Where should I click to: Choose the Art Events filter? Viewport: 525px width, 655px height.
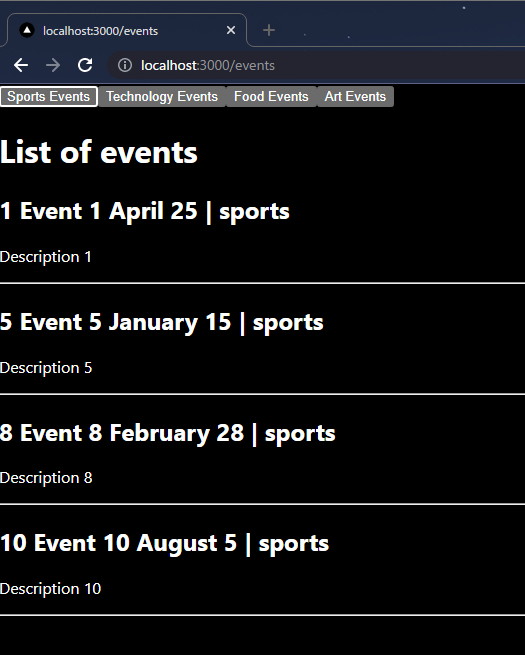tap(355, 96)
